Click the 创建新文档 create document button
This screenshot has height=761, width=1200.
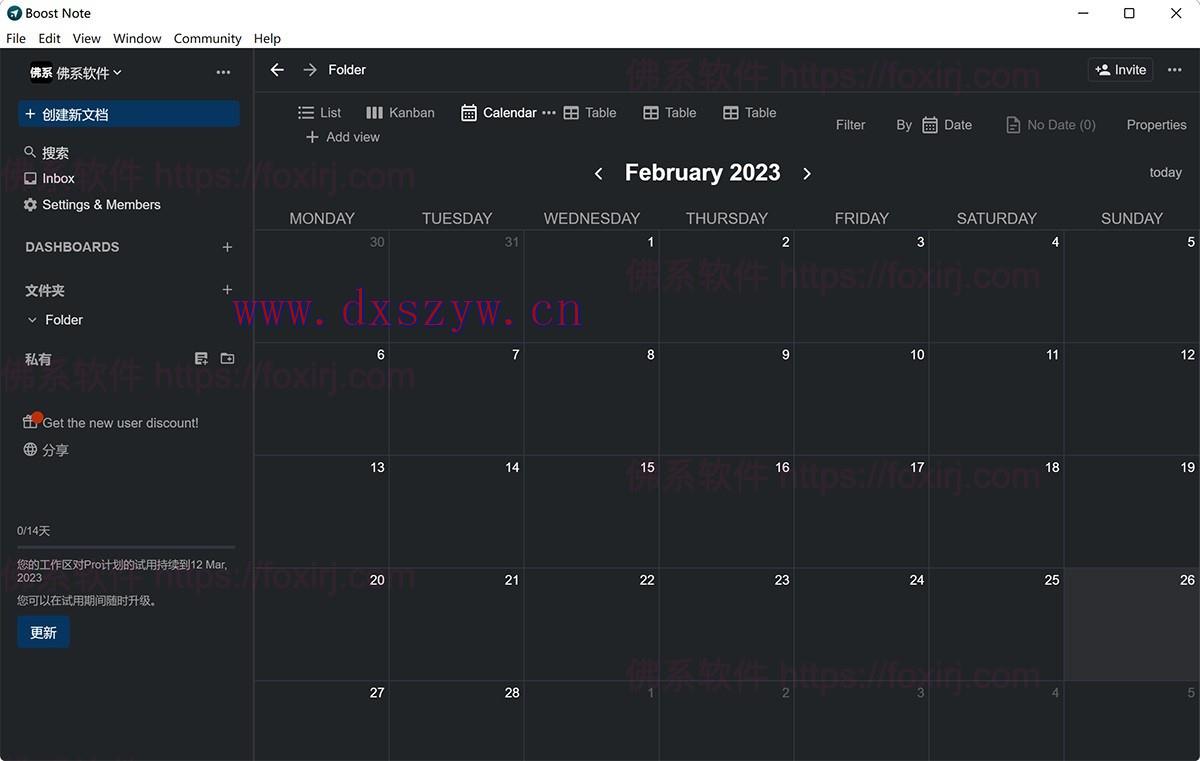coord(128,114)
